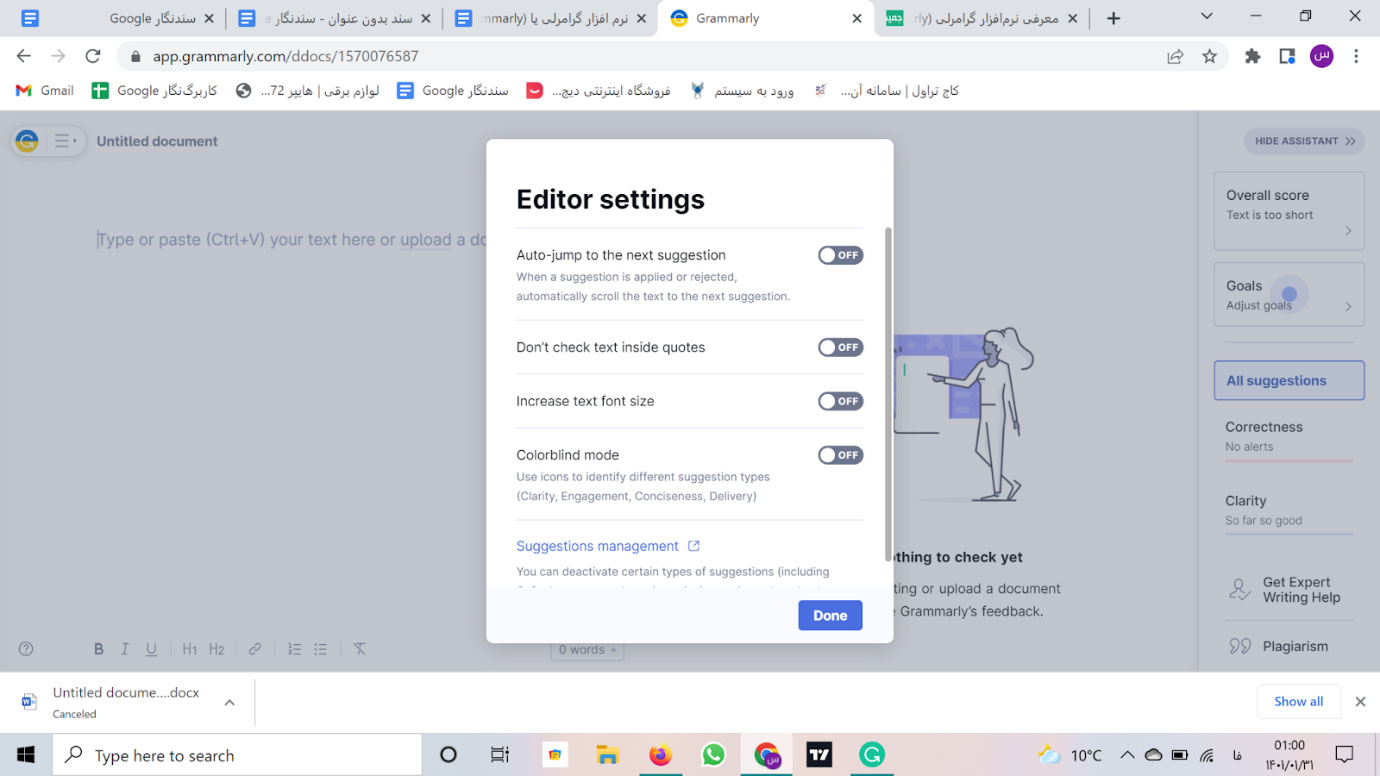This screenshot has width=1380, height=776.
Task: Click the browser back arrow
Action: 24,56
